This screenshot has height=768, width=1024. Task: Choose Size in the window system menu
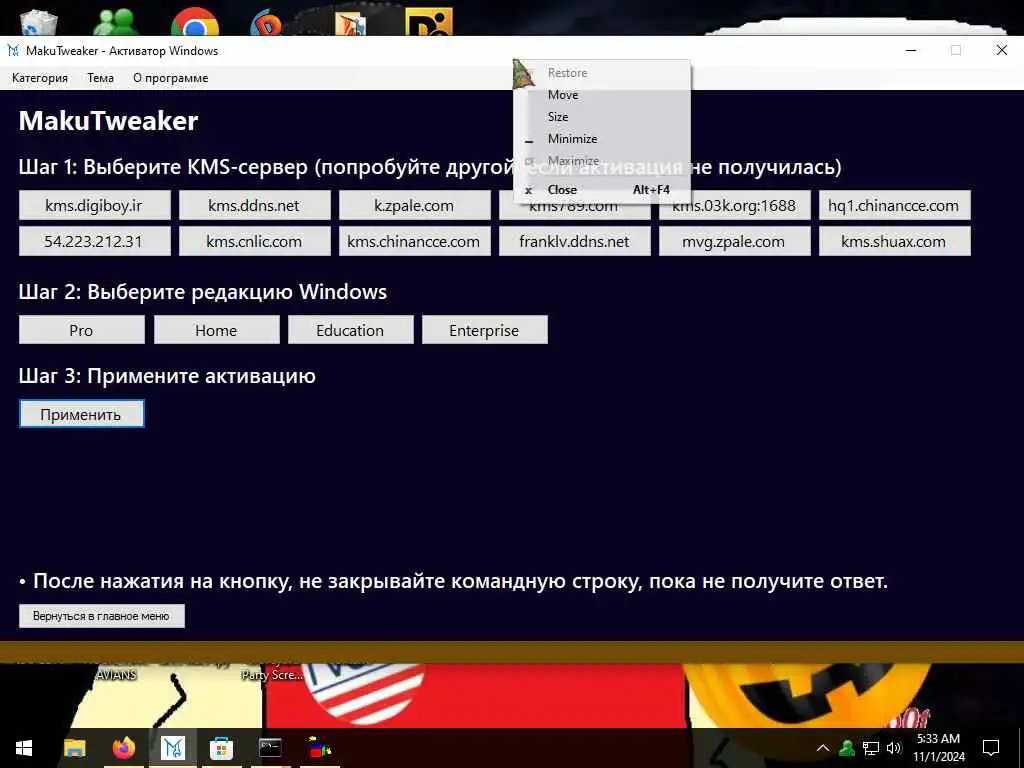[x=601, y=117]
